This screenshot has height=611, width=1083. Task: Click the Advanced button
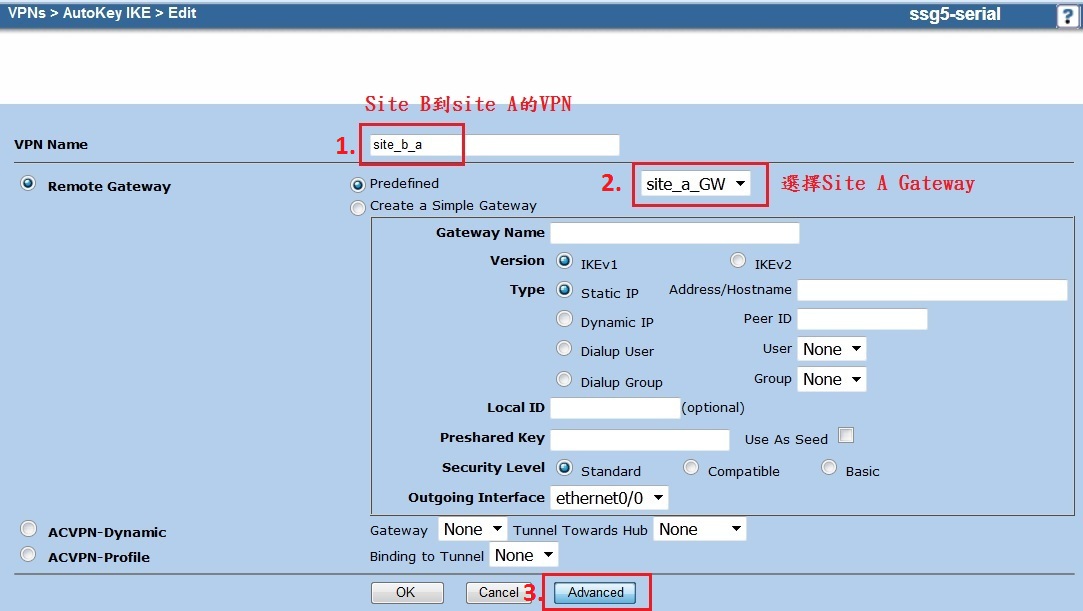tap(596, 592)
